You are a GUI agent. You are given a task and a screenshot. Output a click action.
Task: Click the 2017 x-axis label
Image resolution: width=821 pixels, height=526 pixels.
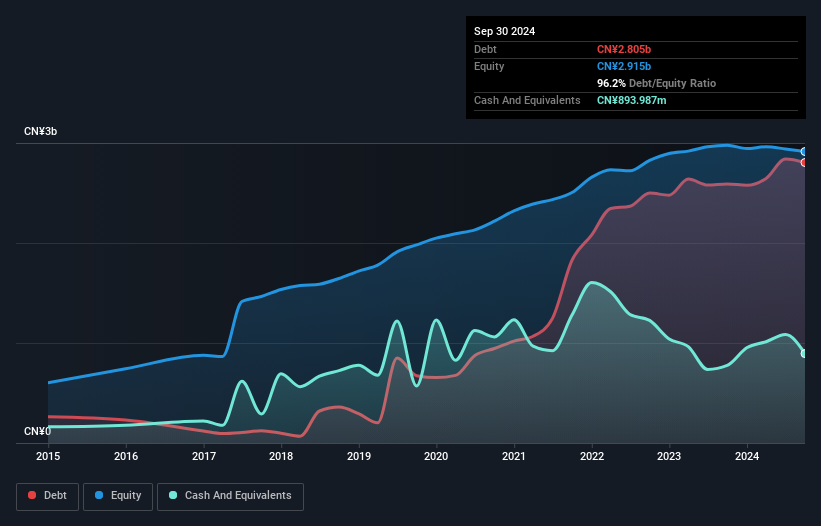tap(204, 456)
